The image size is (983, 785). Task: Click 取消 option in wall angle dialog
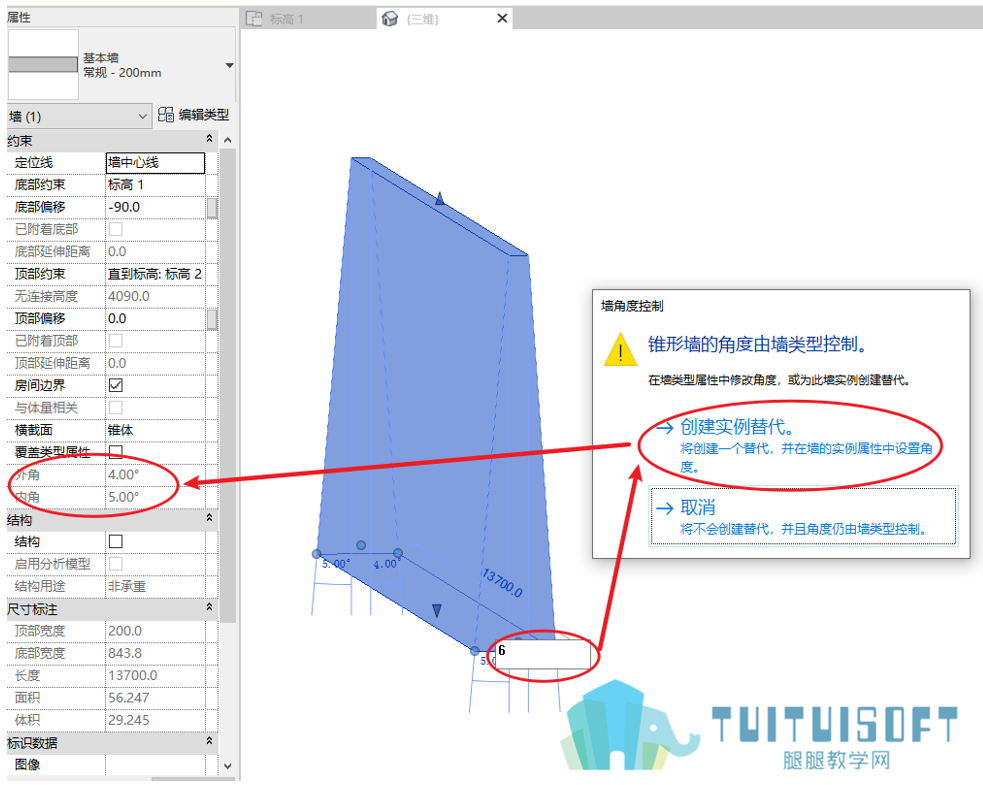(x=803, y=516)
